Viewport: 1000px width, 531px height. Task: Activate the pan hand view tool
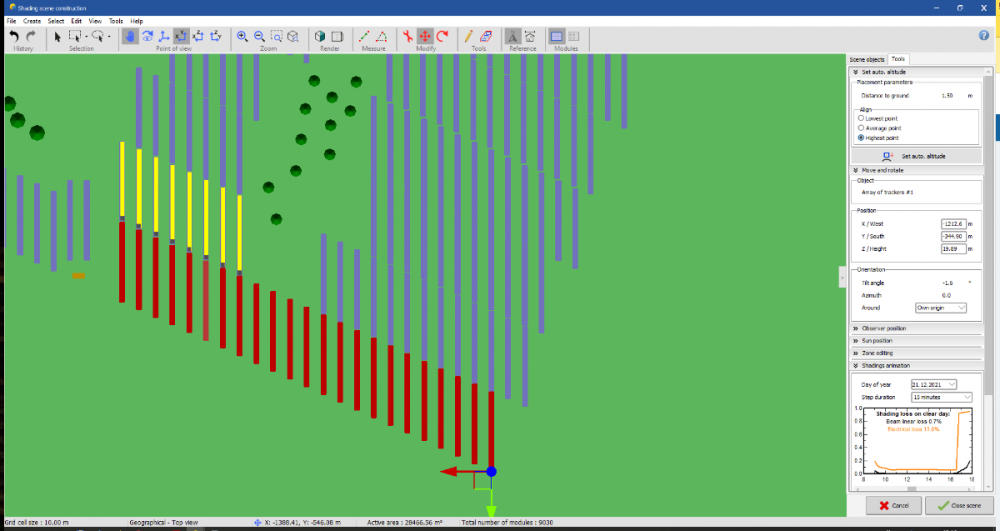[130, 36]
